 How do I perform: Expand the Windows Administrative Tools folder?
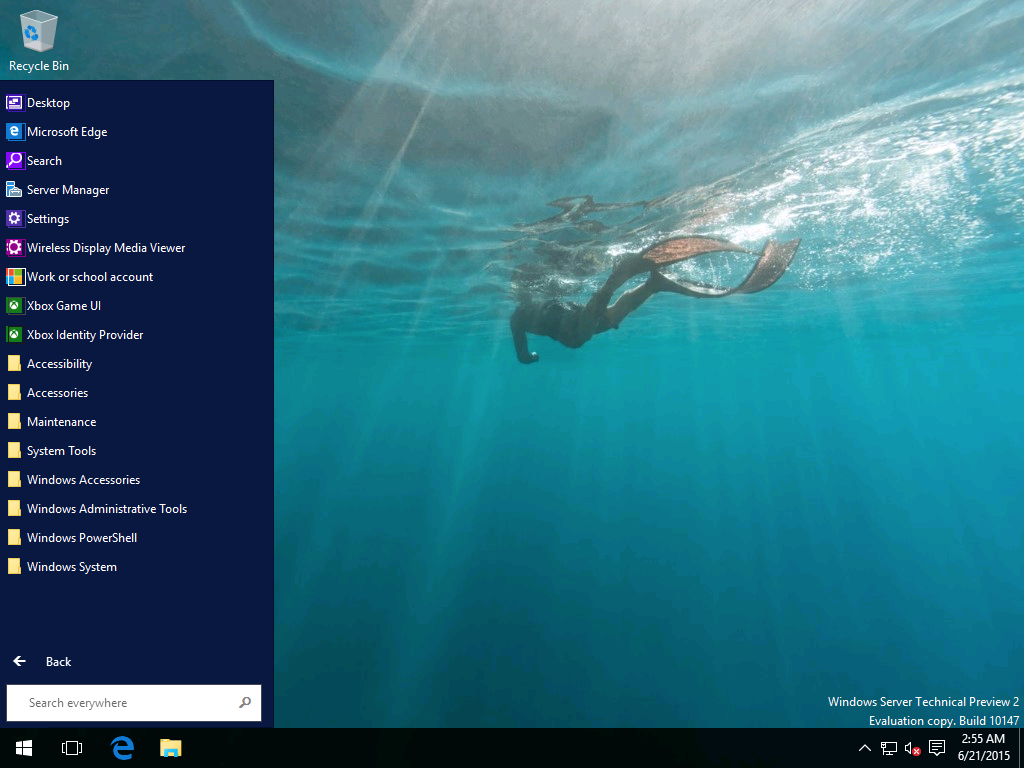click(106, 509)
